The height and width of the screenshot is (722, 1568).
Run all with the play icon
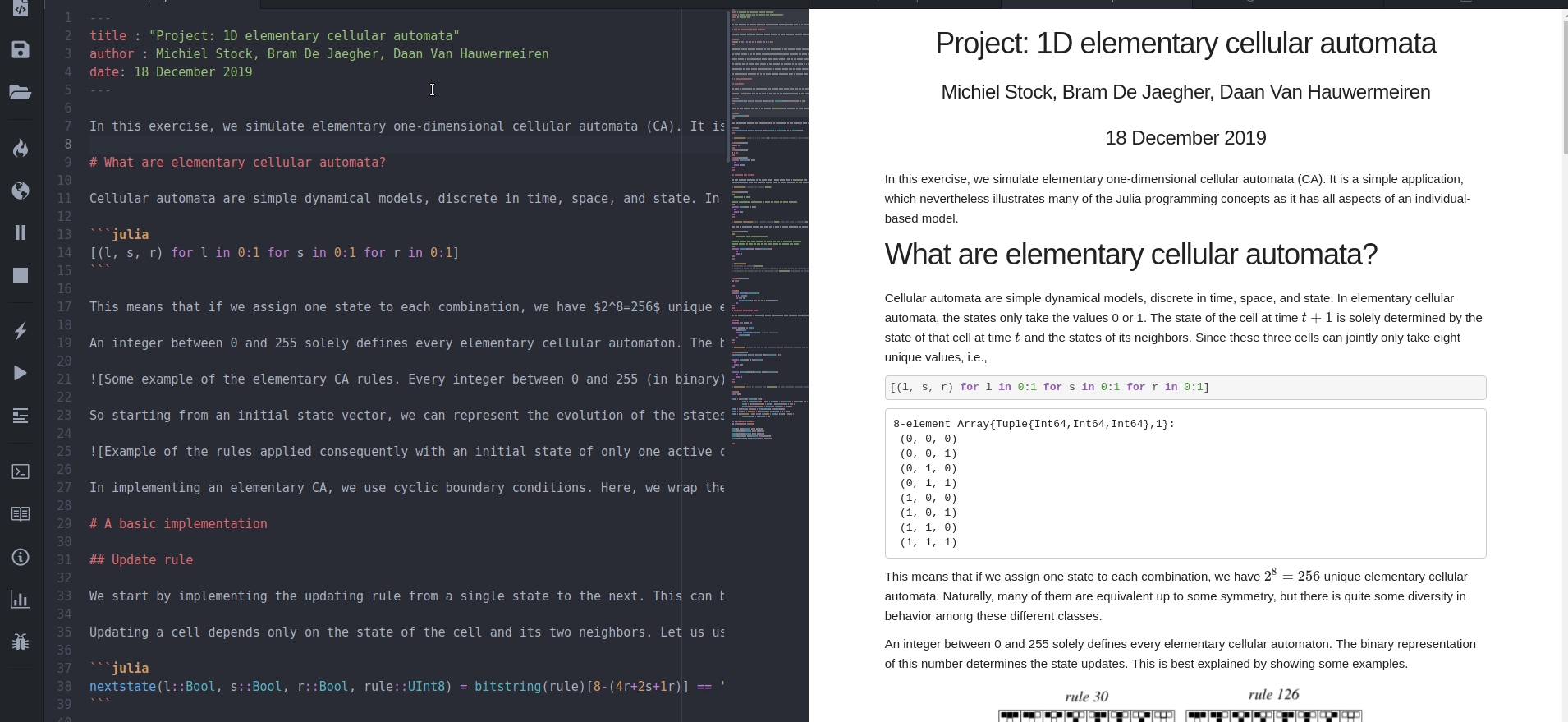coord(21,373)
